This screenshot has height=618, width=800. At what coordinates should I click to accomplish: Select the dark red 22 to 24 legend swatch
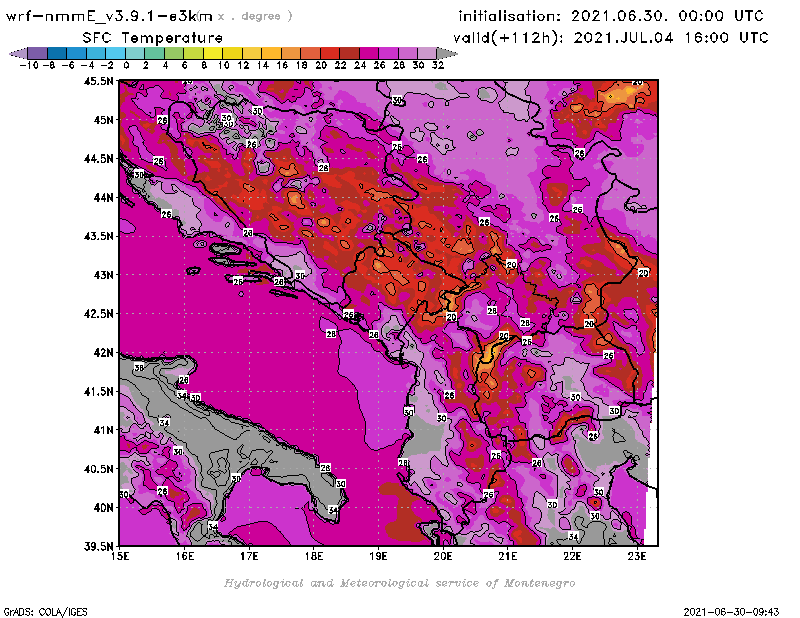pos(349,53)
